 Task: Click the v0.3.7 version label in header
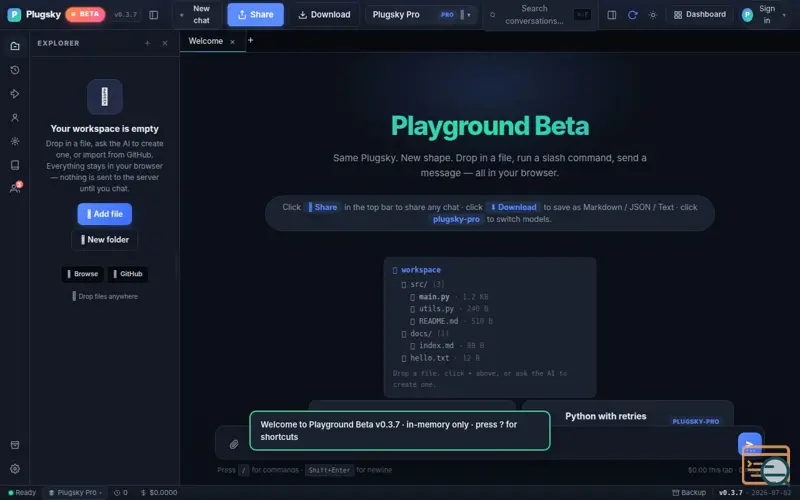click(x=126, y=14)
